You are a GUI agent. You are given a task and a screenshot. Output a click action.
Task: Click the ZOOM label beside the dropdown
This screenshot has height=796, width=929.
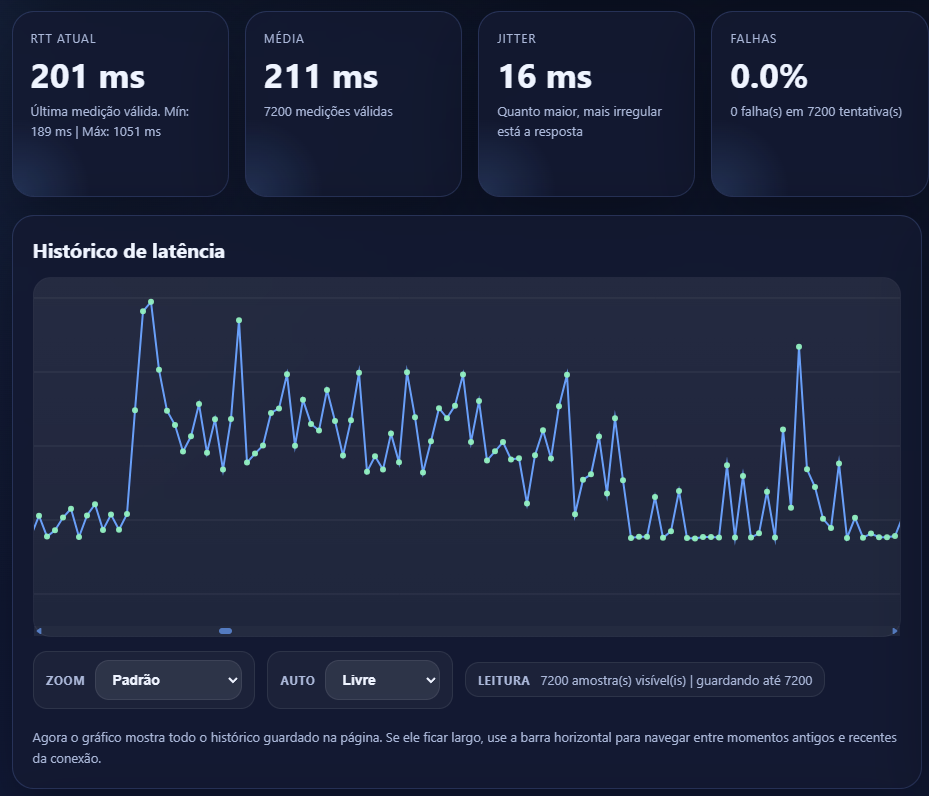click(x=65, y=680)
